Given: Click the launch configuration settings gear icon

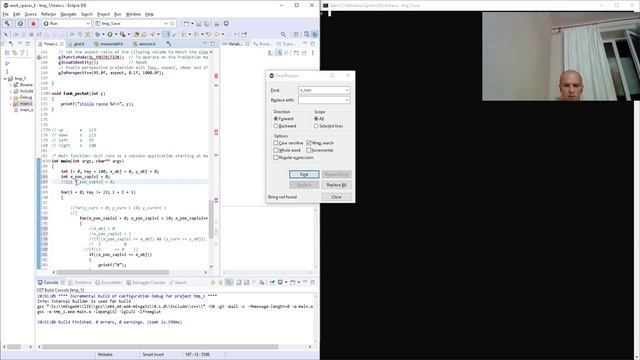Looking at the screenshot, I should point(172,24).
